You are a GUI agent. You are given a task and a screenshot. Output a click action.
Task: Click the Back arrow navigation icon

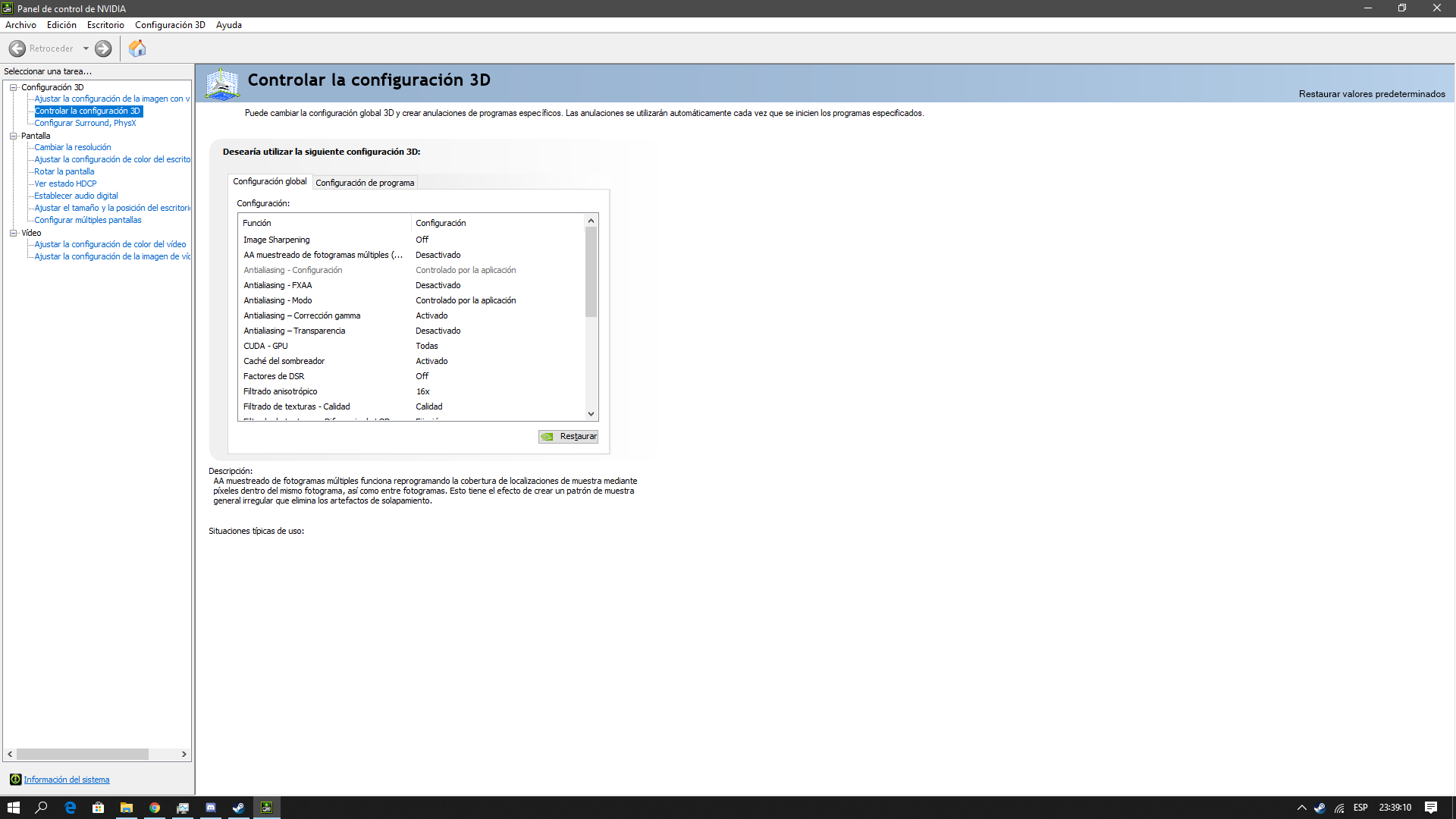(17, 49)
